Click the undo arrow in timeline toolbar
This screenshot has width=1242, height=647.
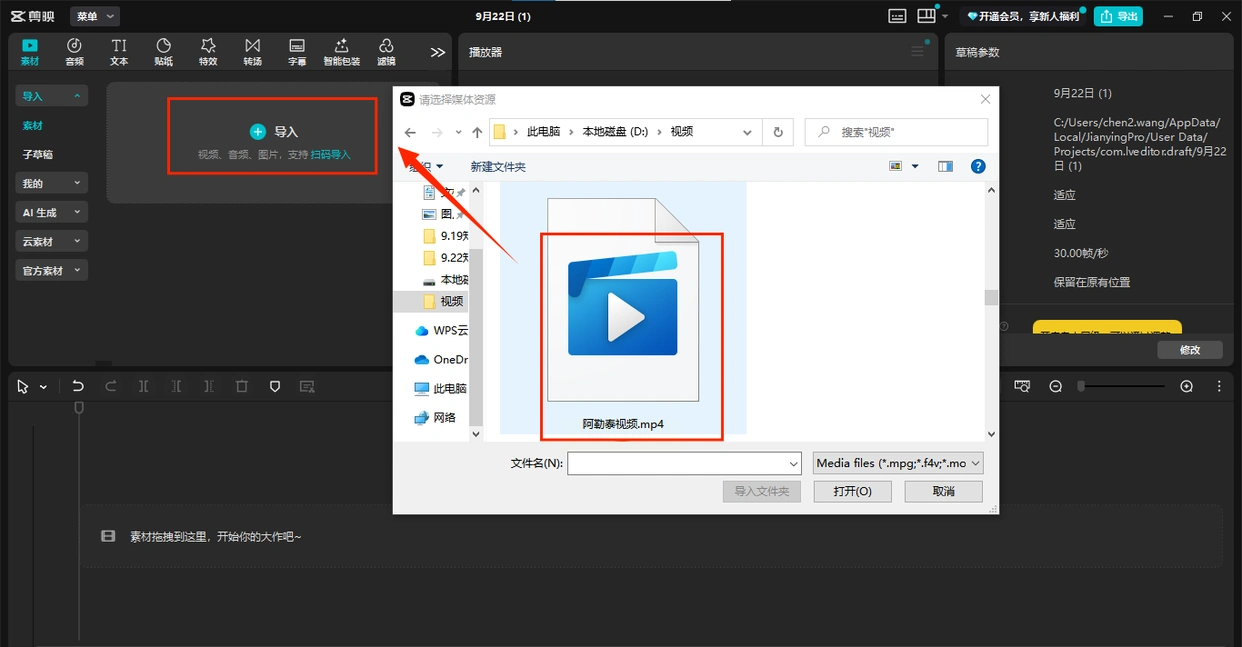[78, 386]
